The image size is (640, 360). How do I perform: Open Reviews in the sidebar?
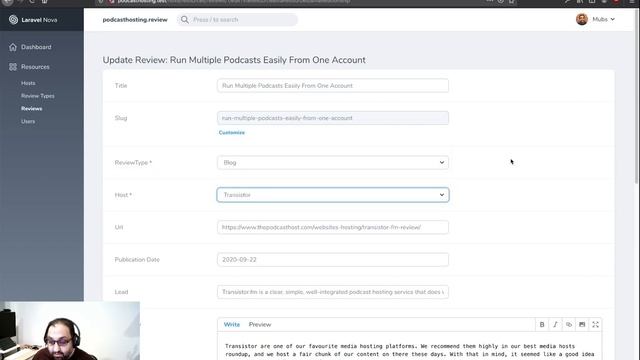tap(31, 109)
